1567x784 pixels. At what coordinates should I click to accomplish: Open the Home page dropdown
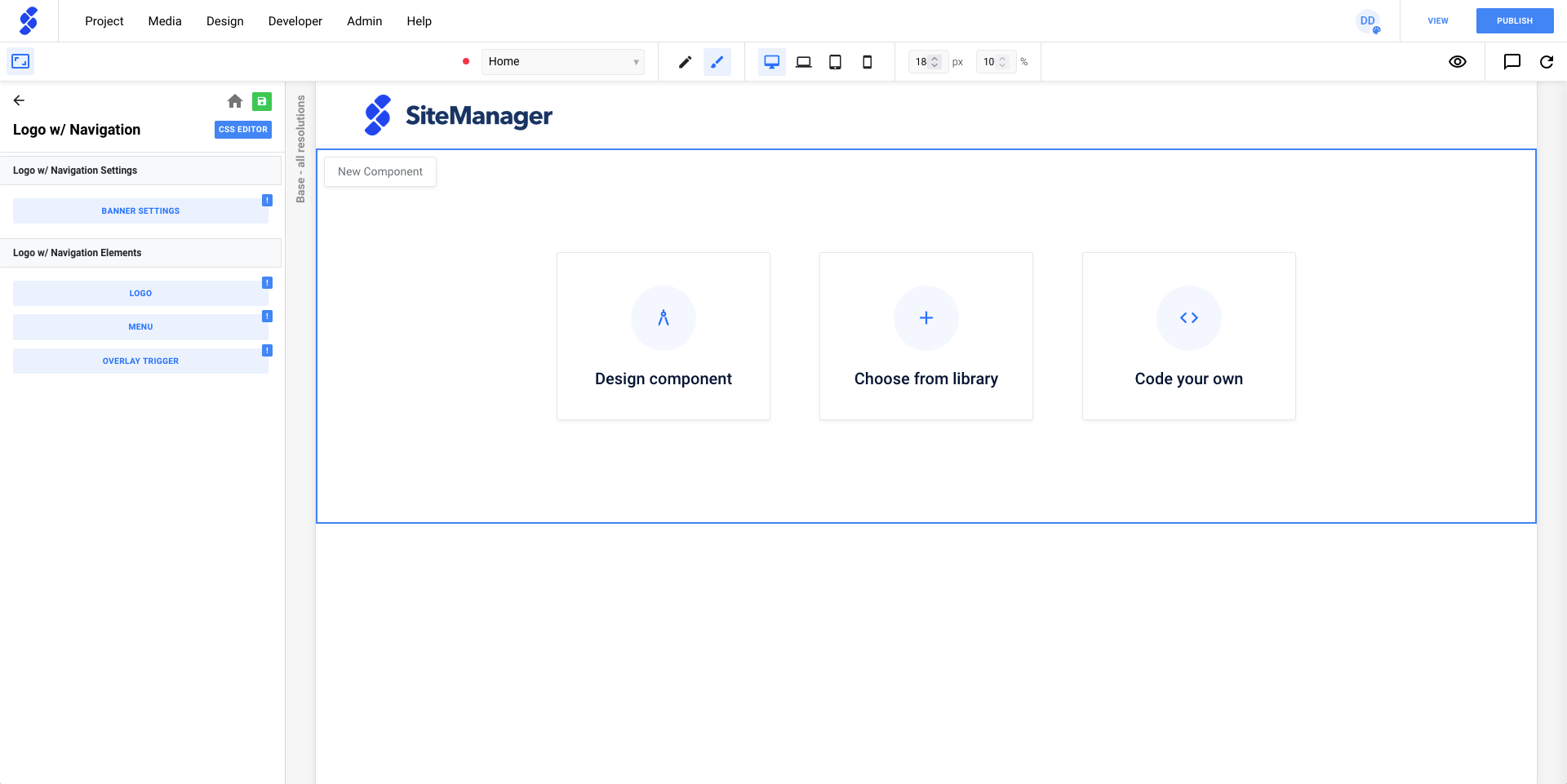tap(562, 62)
